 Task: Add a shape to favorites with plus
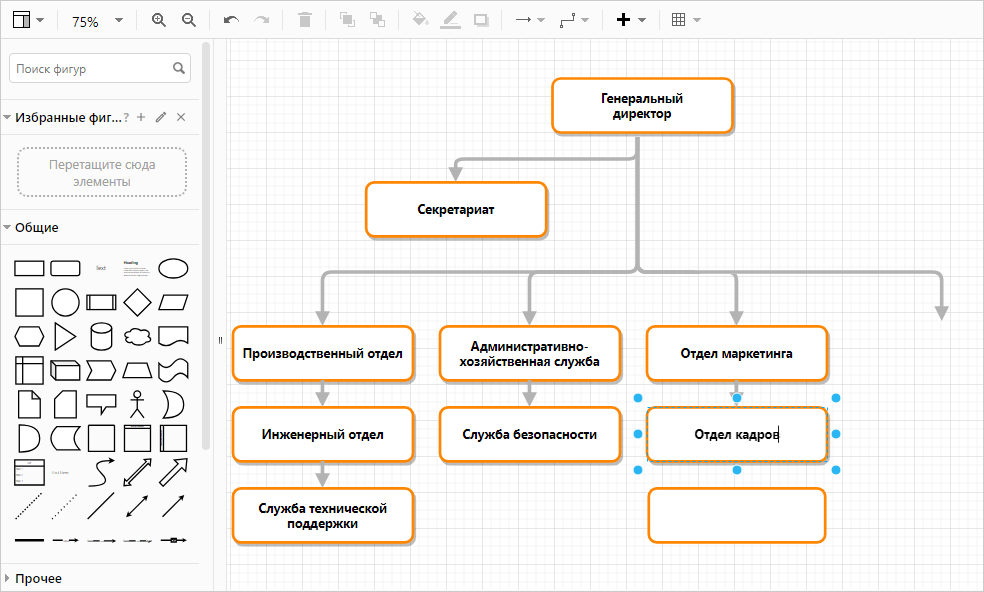tap(141, 117)
